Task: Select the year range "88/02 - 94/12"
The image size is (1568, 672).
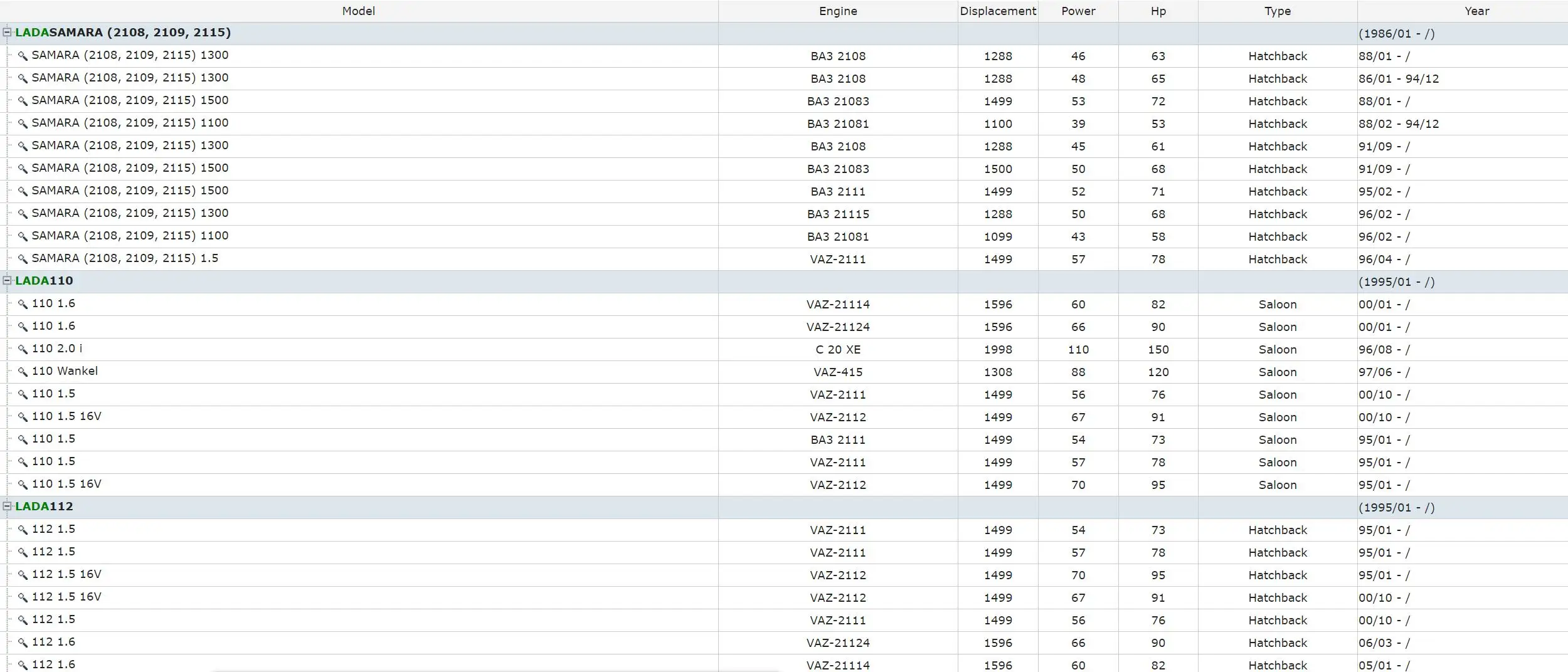Action: tap(1399, 124)
